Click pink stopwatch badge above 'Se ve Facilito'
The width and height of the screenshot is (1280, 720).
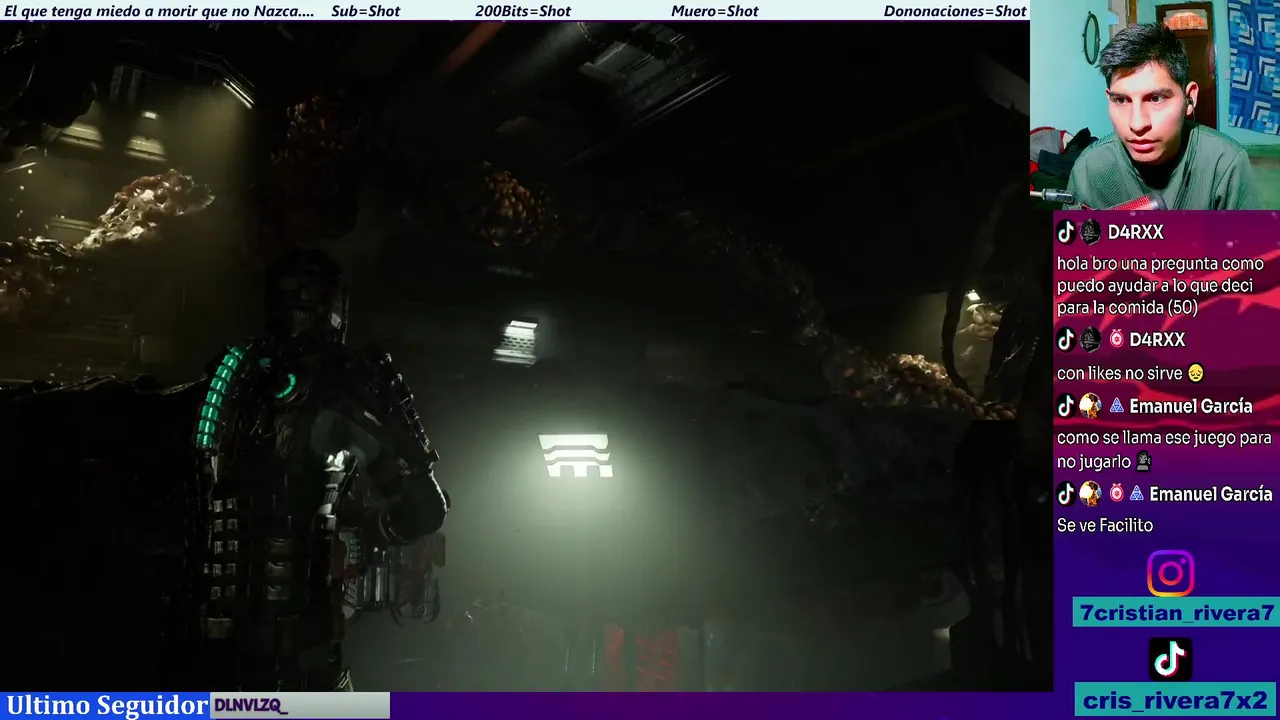1116,493
